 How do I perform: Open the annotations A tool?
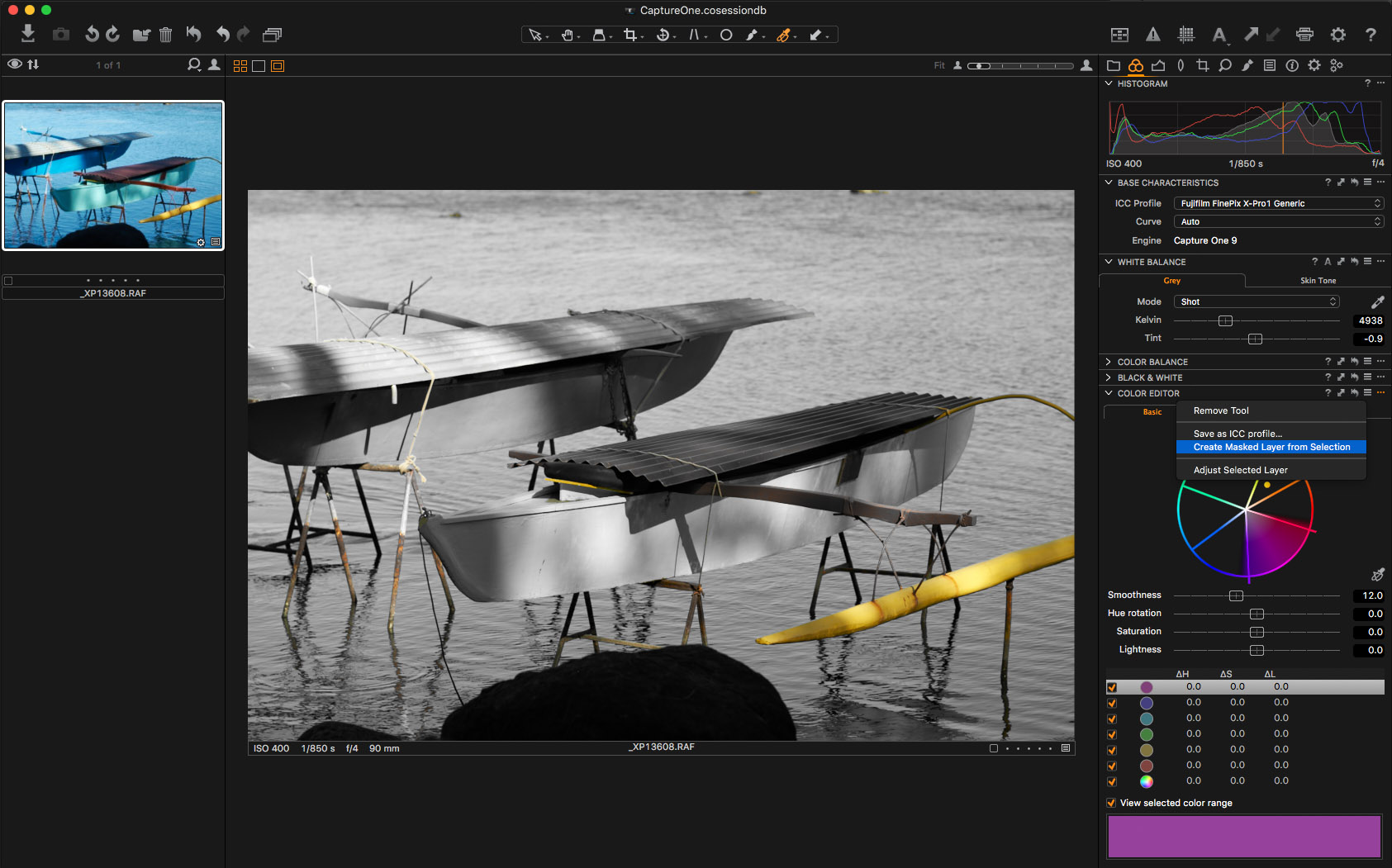[x=1219, y=35]
